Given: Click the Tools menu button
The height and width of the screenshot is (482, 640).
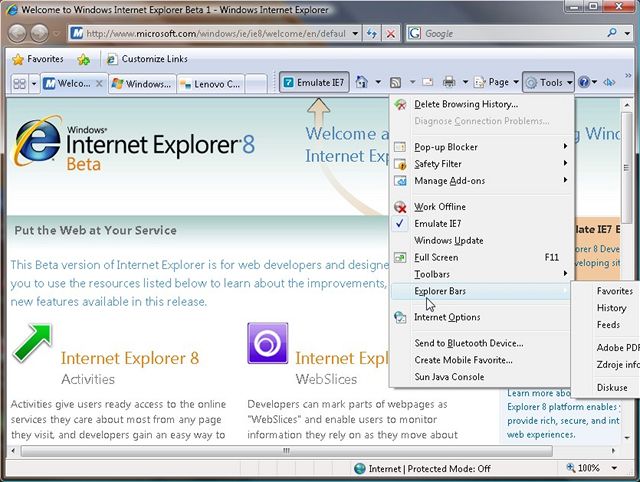Looking at the screenshot, I should click(548, 83).
